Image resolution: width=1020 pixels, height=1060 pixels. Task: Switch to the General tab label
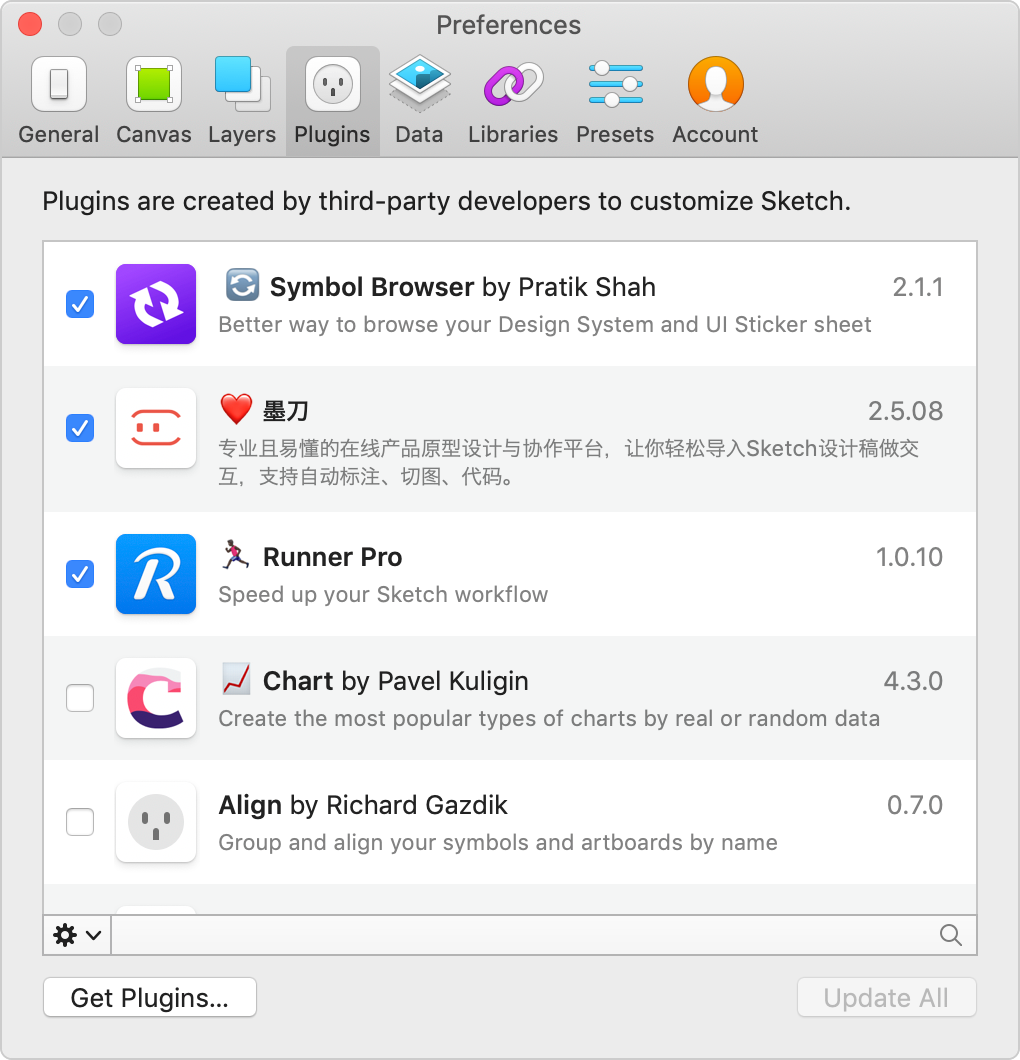tap(59, 135)
